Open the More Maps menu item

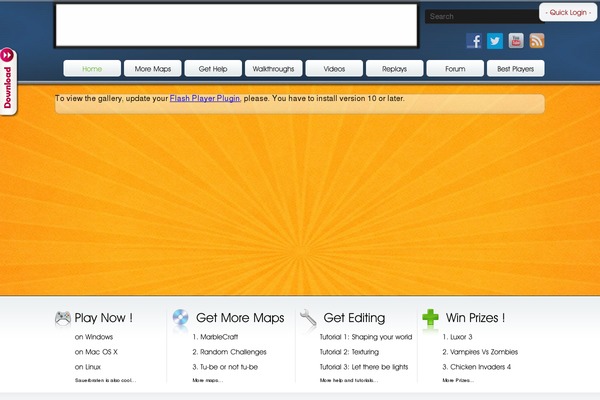pos(153,69)
